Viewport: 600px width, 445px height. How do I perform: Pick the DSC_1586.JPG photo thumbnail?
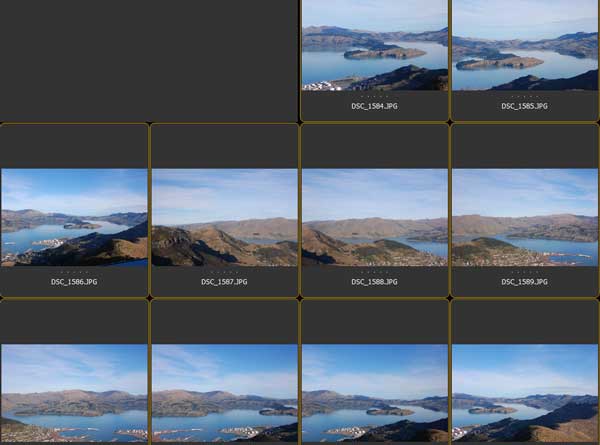point(74,217)
